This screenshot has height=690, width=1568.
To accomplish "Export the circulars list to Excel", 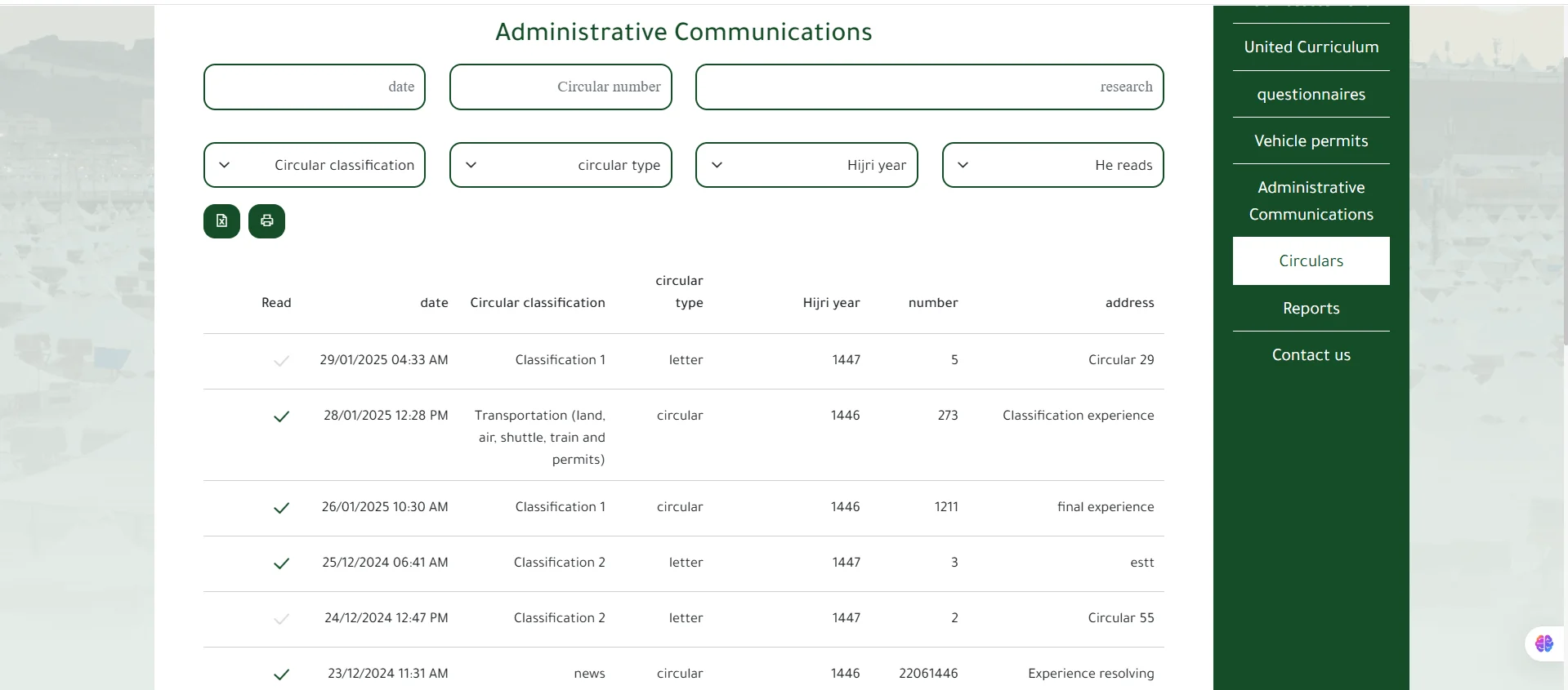I will click(x=221, y=221).
